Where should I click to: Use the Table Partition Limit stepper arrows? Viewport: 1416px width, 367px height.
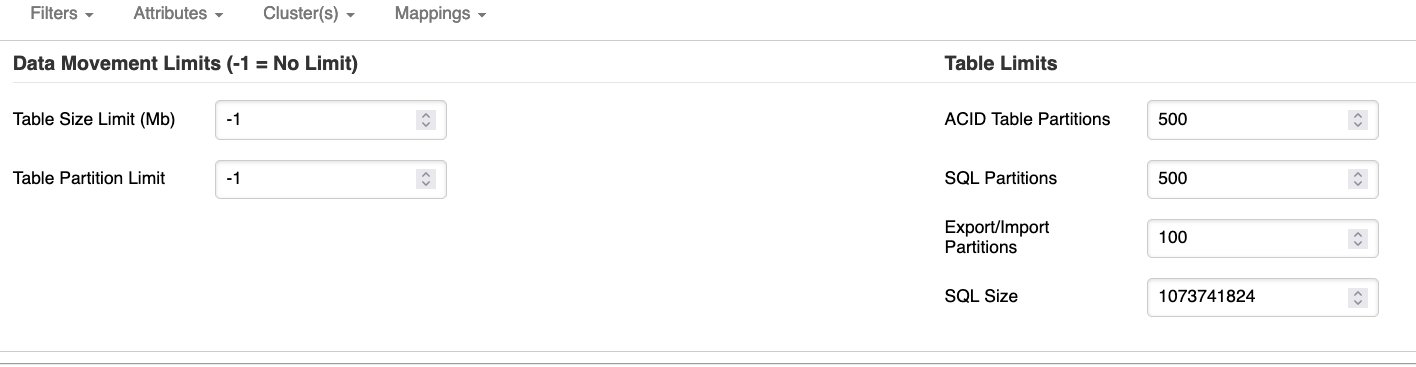[426, 179]
